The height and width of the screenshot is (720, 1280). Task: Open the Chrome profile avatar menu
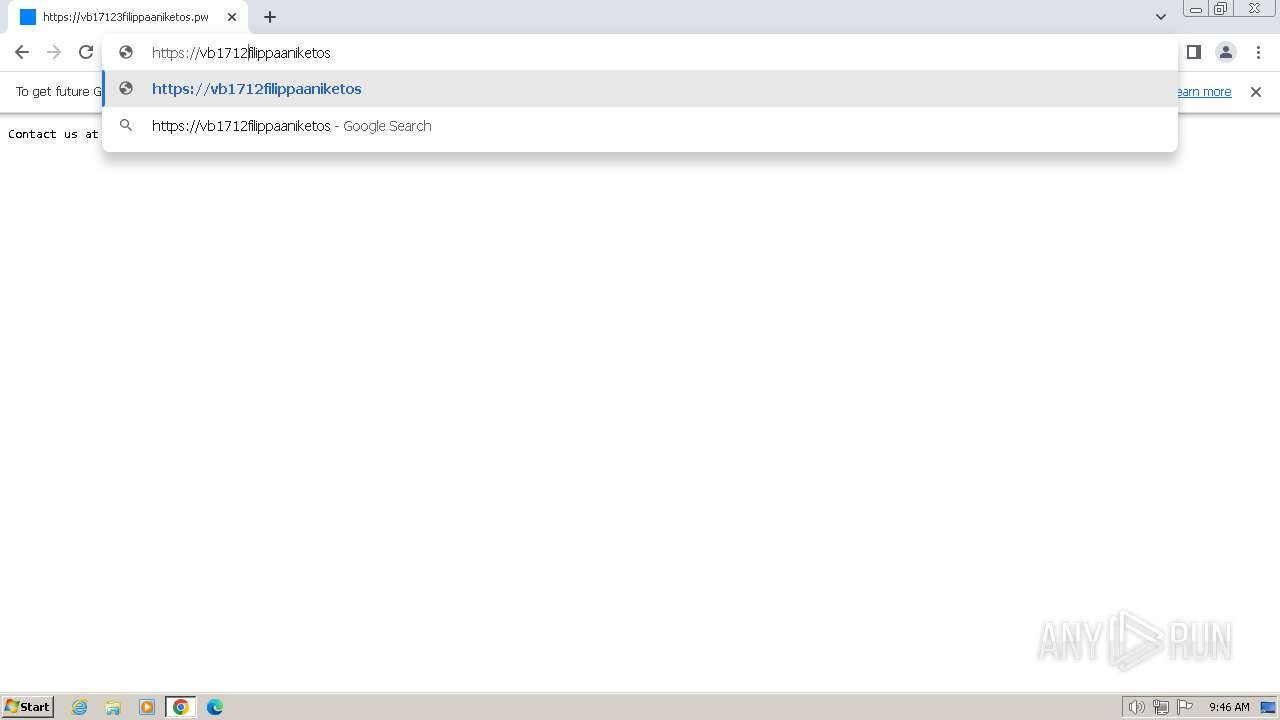click(1226, 52)
